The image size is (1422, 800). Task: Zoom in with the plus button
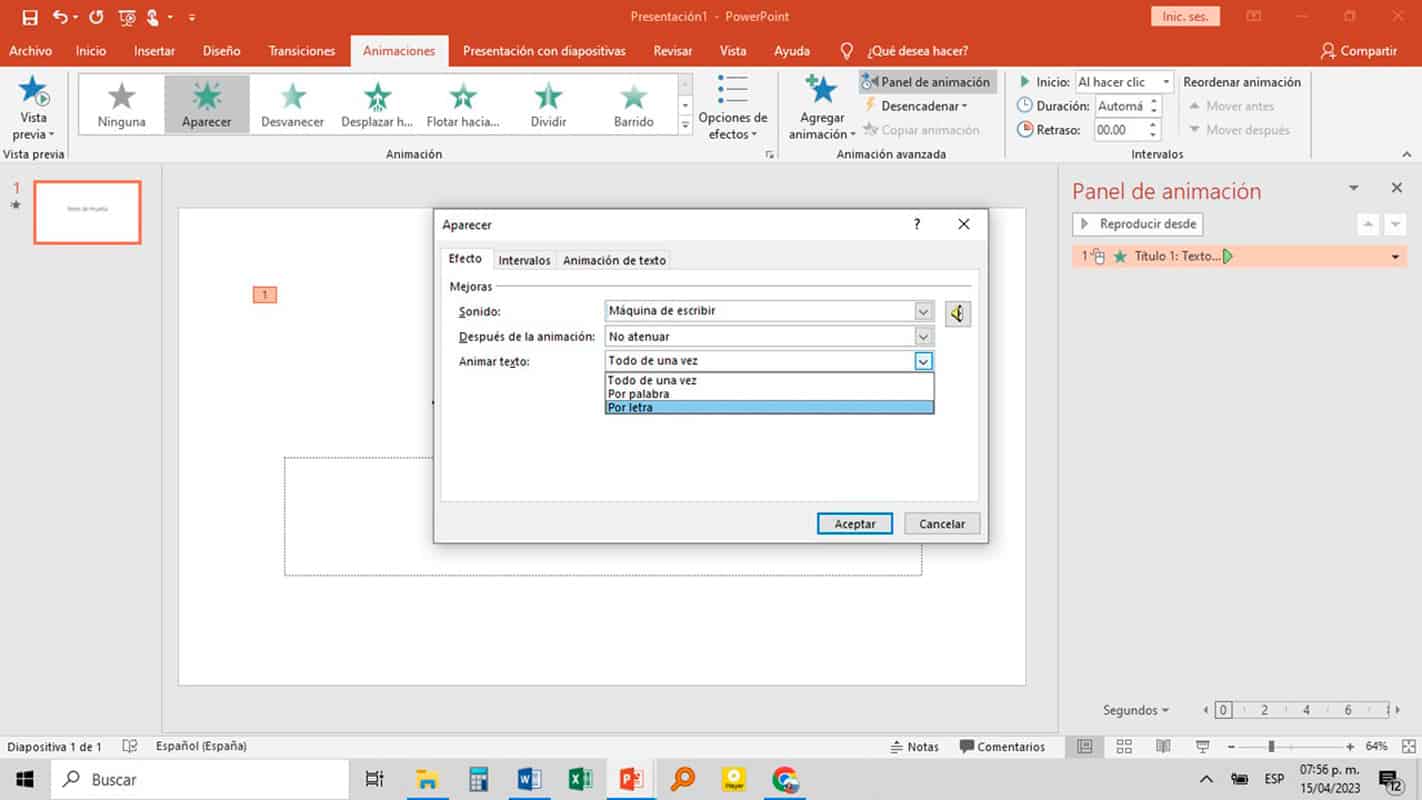pos(1350,747)
